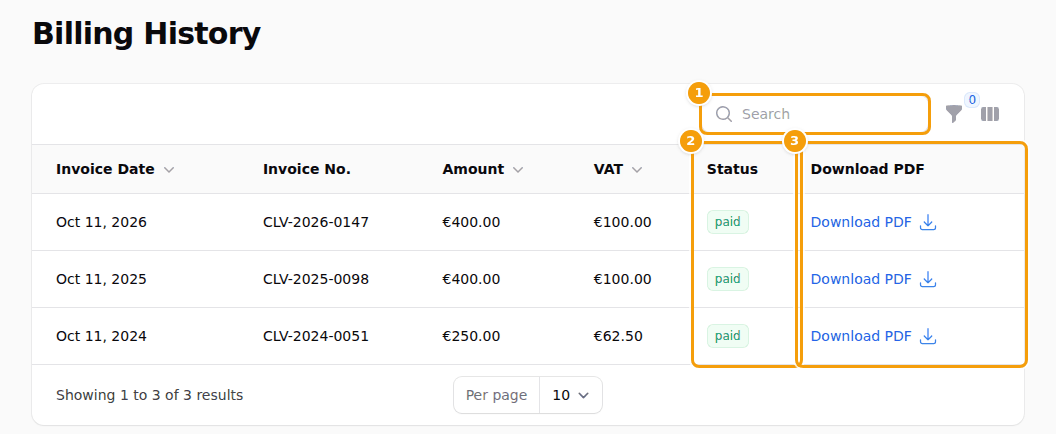The image size is (1056, 434).
Task: Click date cell Oct 11, 2024
Action: pyautogui.click(x=101, y=336)
